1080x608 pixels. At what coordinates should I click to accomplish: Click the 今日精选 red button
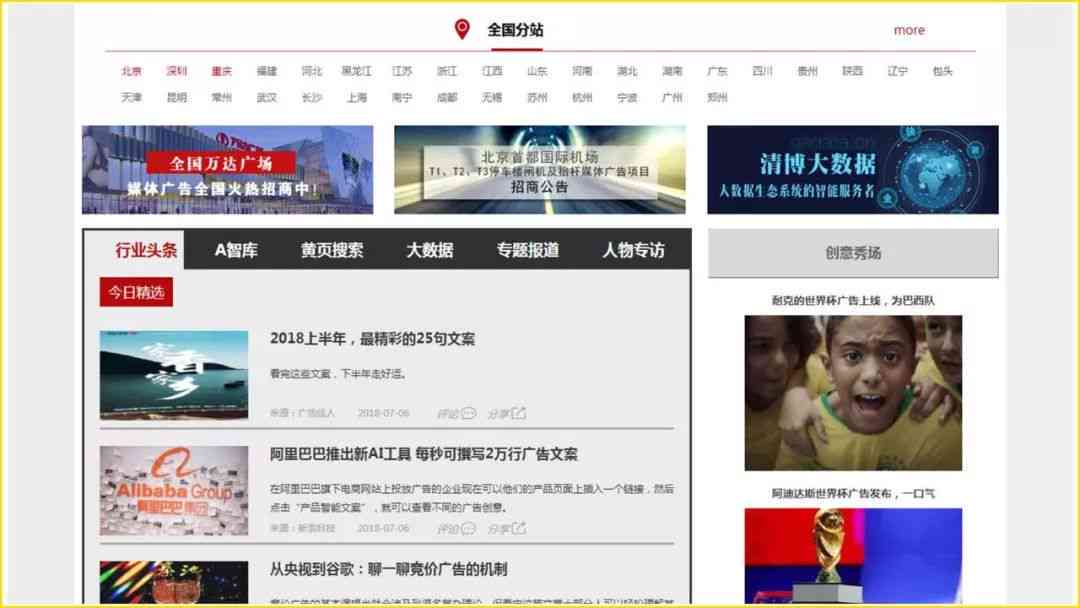tap(136, 292)
